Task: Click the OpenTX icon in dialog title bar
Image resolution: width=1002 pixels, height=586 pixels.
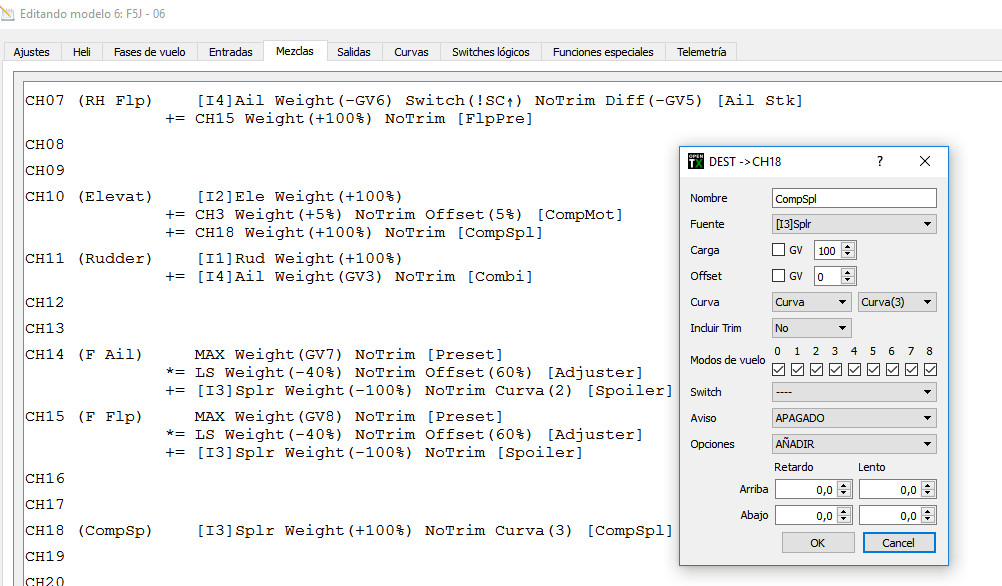Action: [696, 161]
